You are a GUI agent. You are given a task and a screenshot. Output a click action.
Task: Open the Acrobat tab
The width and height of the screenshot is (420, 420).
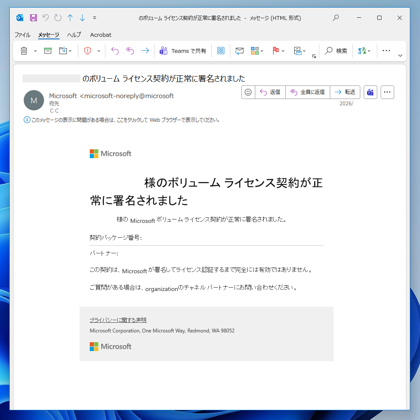click(101, 35)
